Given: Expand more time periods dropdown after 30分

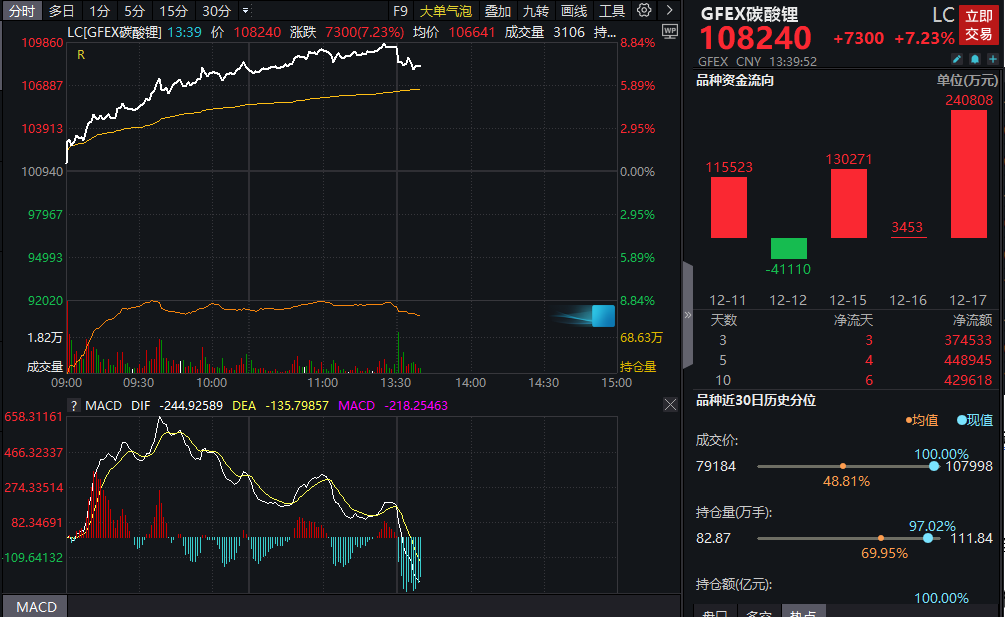Looking at the screenshot, I should (245, 11).
